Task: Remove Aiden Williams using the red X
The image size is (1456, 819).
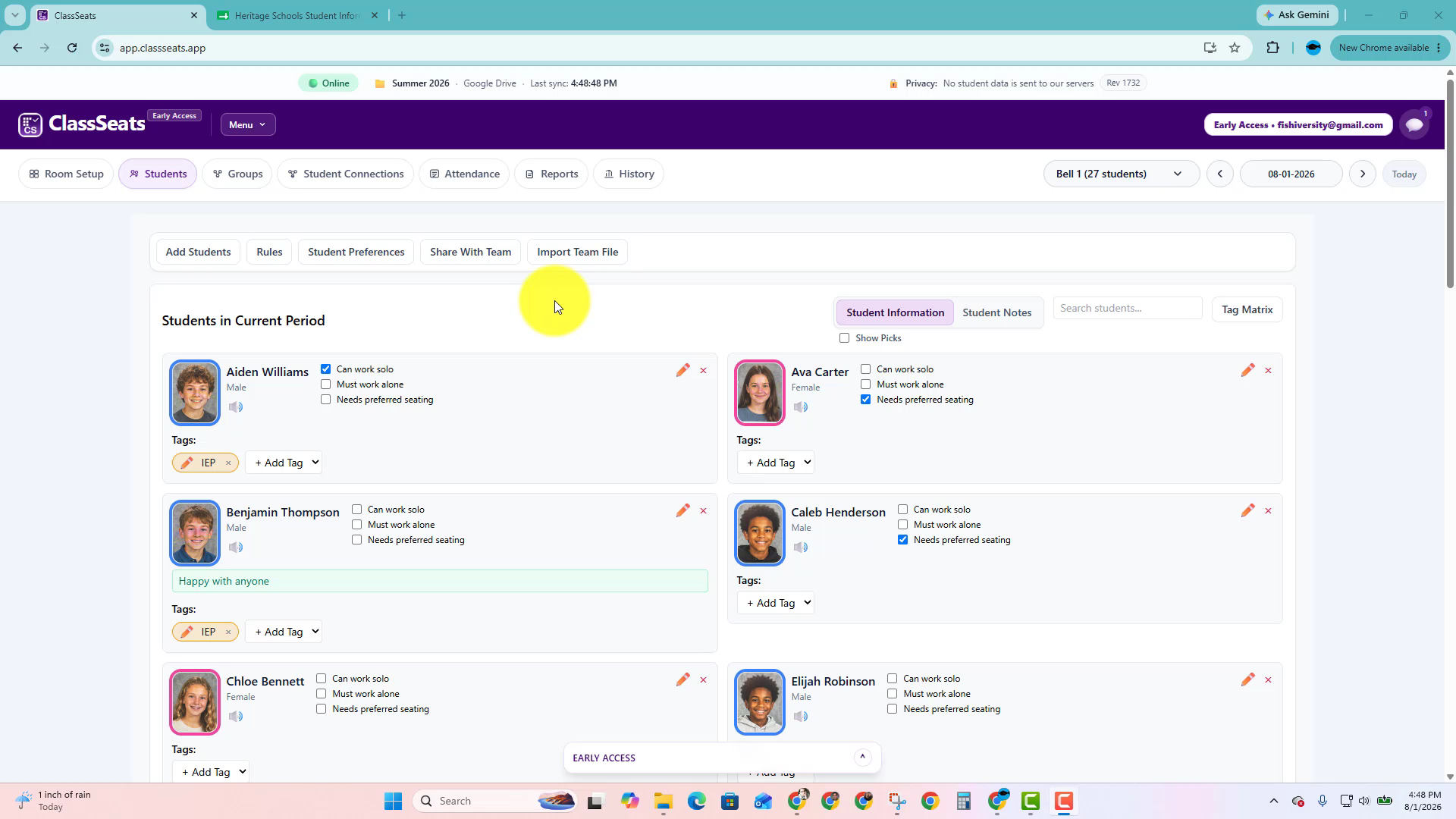Action: pos(703,371)
